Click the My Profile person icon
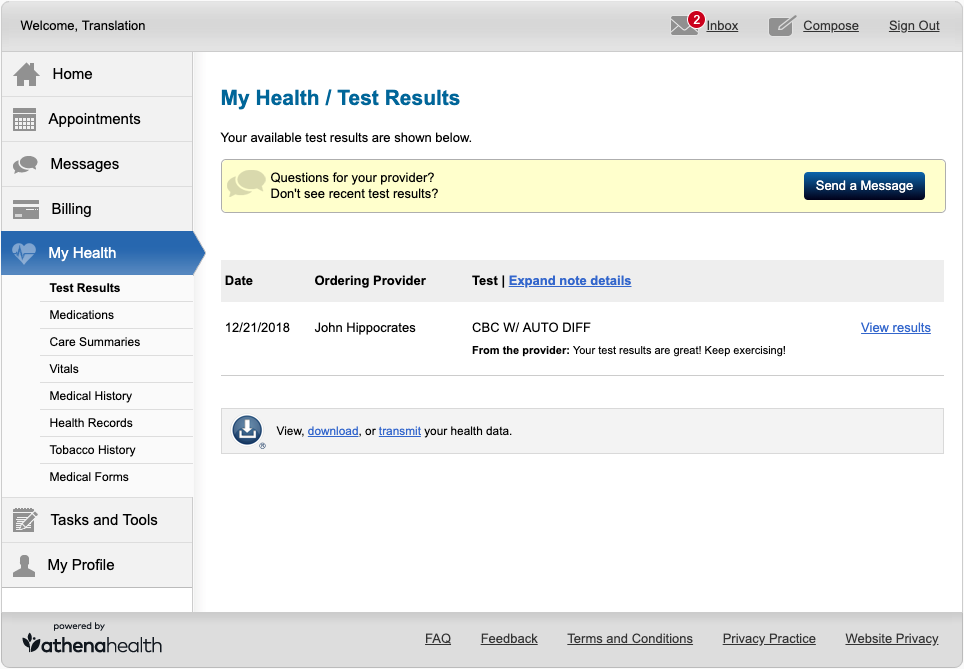Screen dimensions: 964x669 [x=24, y=565]
